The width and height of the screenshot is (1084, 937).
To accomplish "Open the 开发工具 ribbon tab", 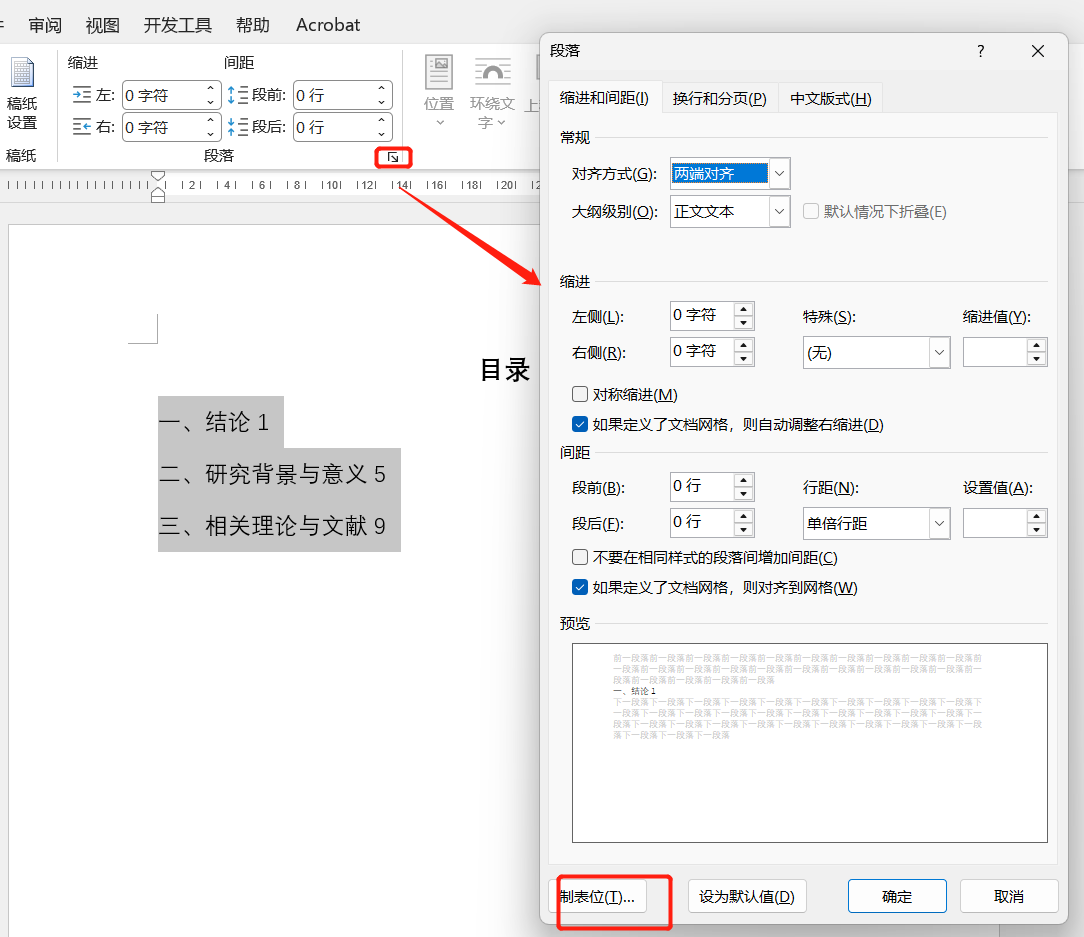I will point(178,26).
